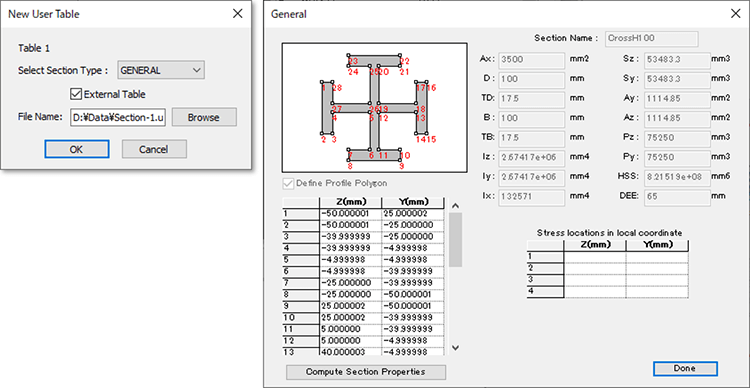Close the New User Table dialog
This screenshot has height=388, width=750.
coord(237,14)
